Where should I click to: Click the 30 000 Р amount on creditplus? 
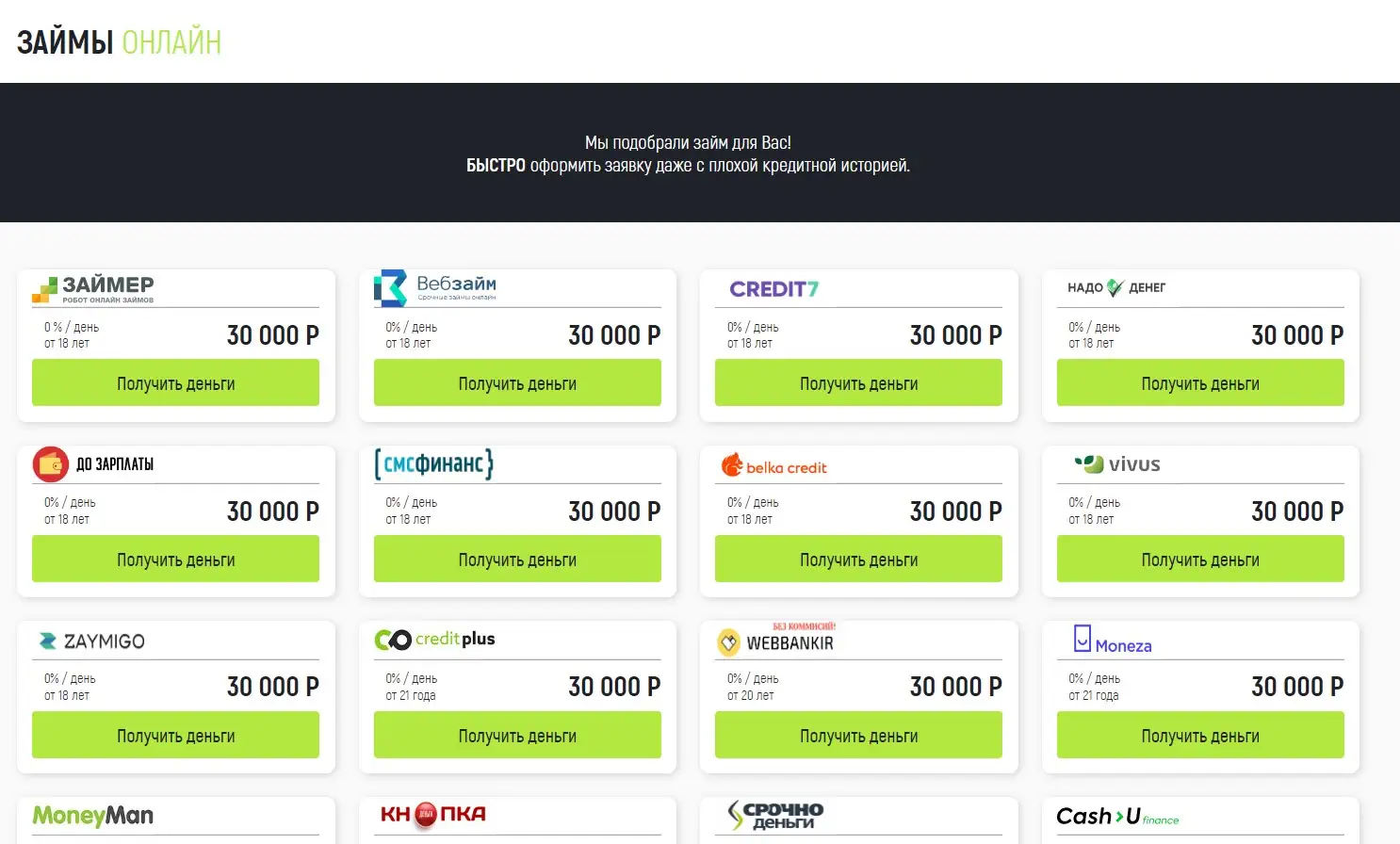coord(614,687)
